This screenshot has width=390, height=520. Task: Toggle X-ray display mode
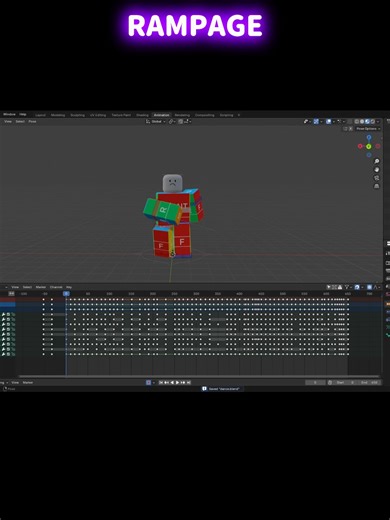[x=349, y=122]
